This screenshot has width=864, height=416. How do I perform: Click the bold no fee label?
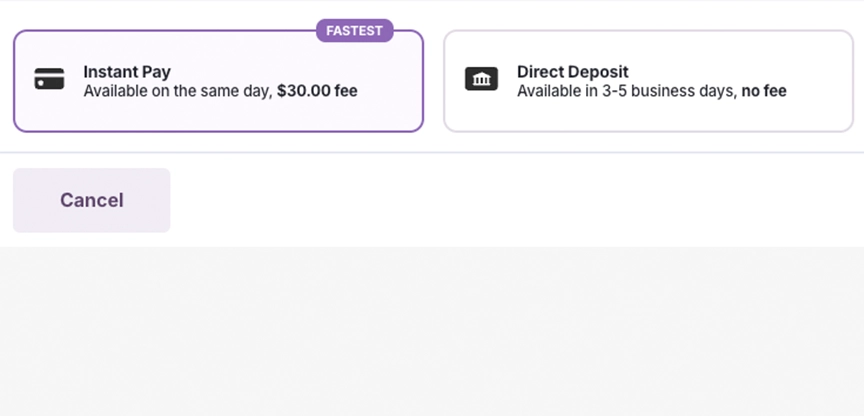coord(764,91)
